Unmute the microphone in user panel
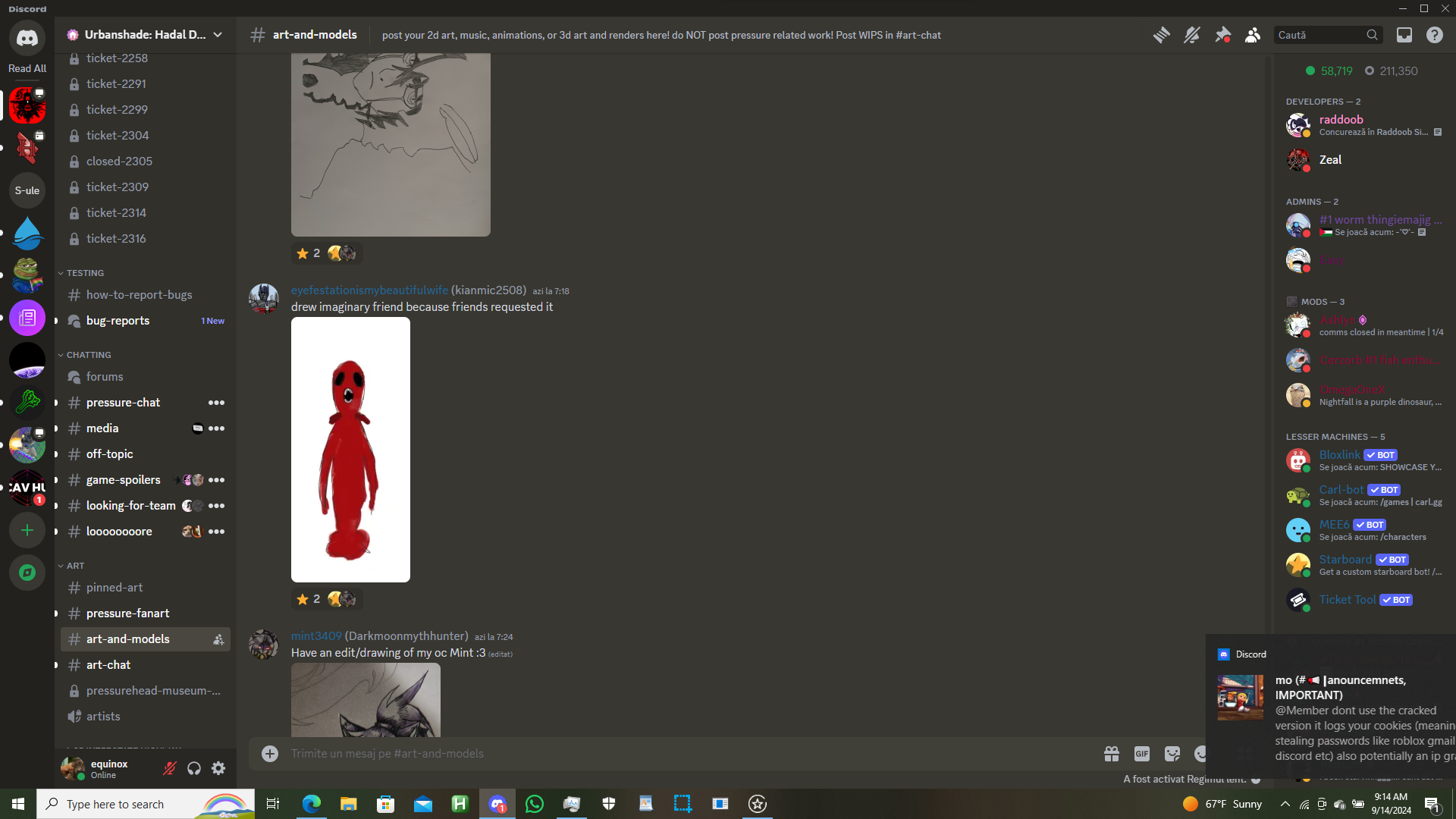Viewport: 1456px width, 819px height. tap(170, 769)
